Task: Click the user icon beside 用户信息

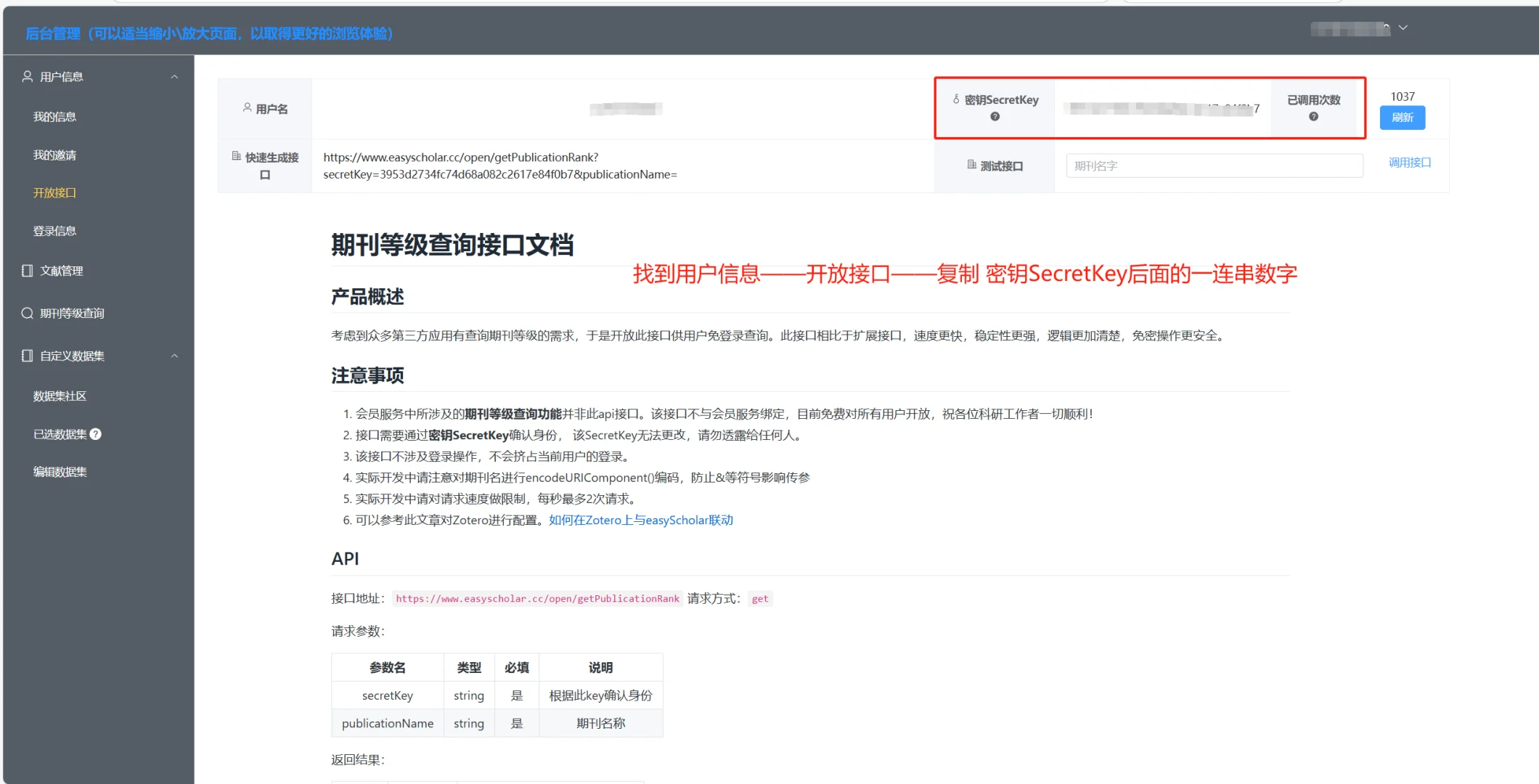Action: pyautogui.click(x=28, y=76)
